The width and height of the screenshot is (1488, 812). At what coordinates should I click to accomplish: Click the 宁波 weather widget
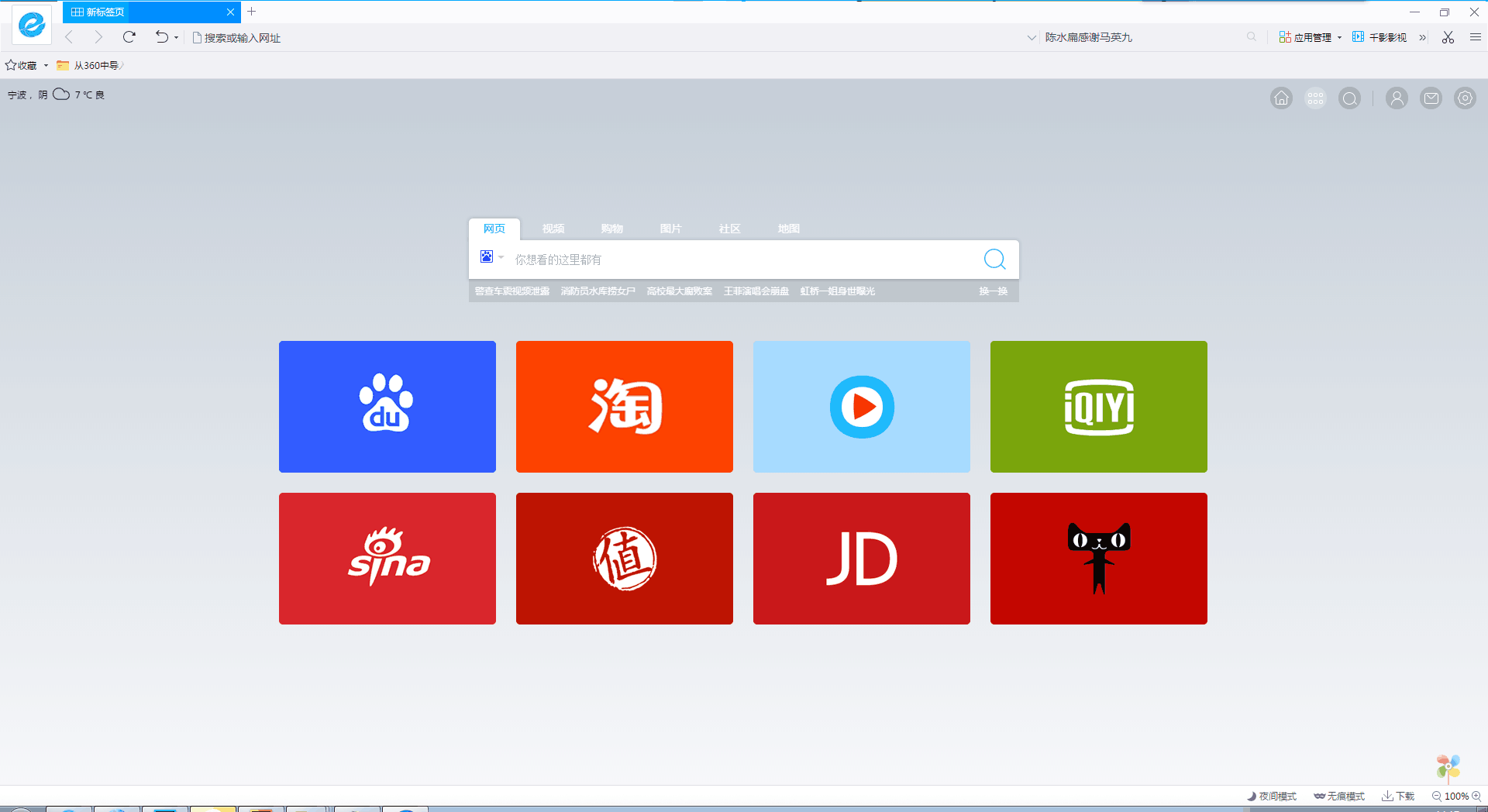(56, 95)
